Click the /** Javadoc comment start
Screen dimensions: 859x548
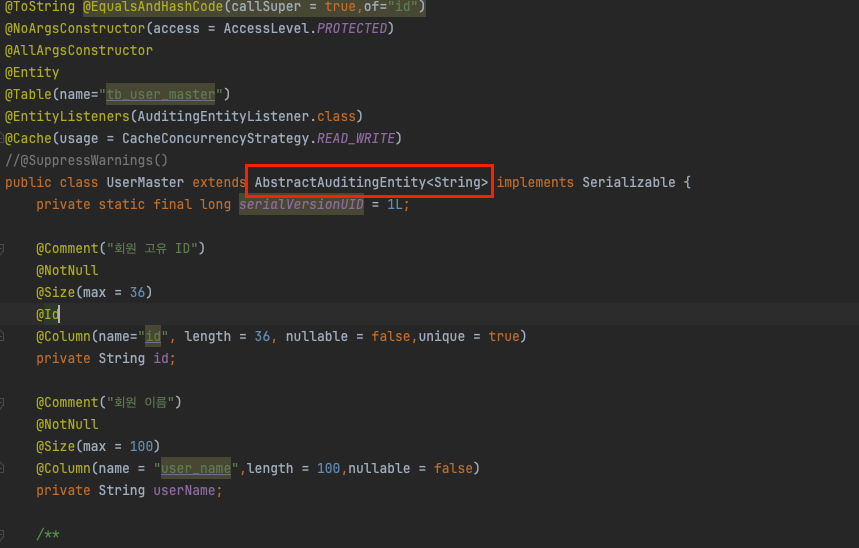pos(48,534)
